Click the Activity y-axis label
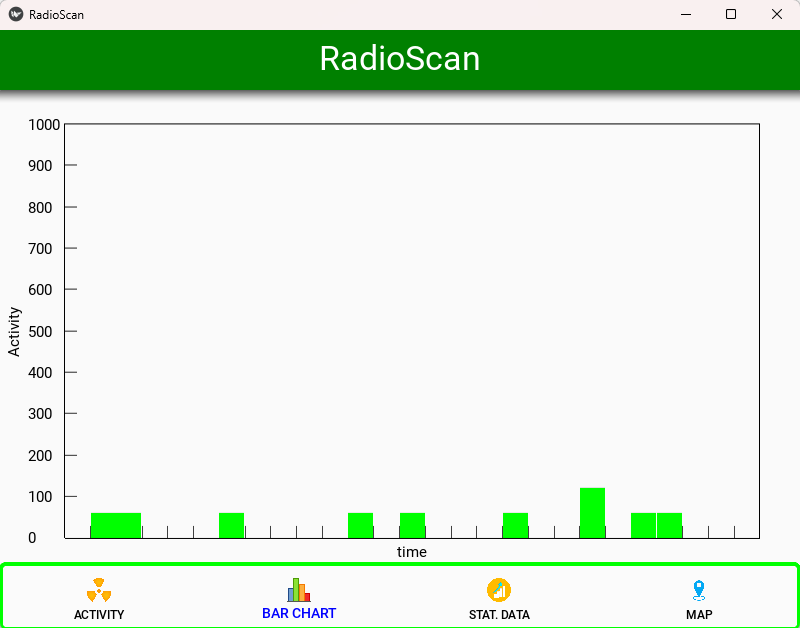This screenshot has height=628, width=800. pos(14,330)
